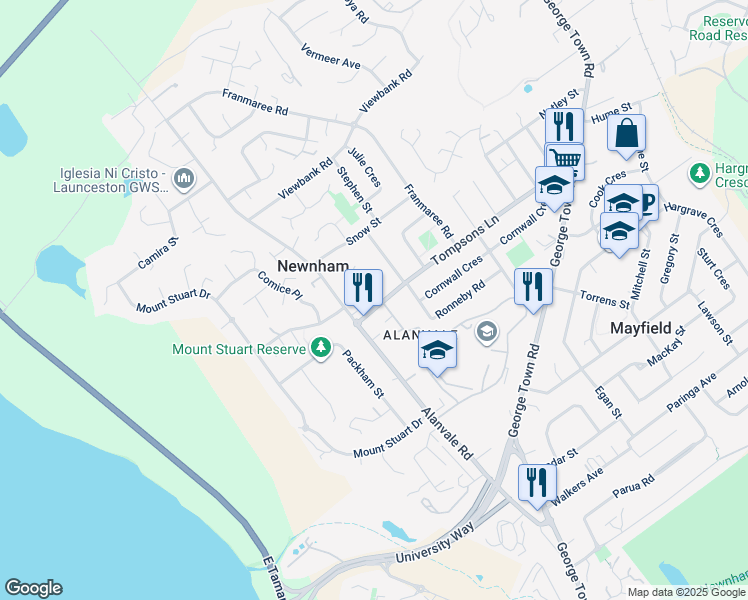Select the Iglesia Ni Cristo place pin
748x600 pixels.
click(x=183, y=180)
